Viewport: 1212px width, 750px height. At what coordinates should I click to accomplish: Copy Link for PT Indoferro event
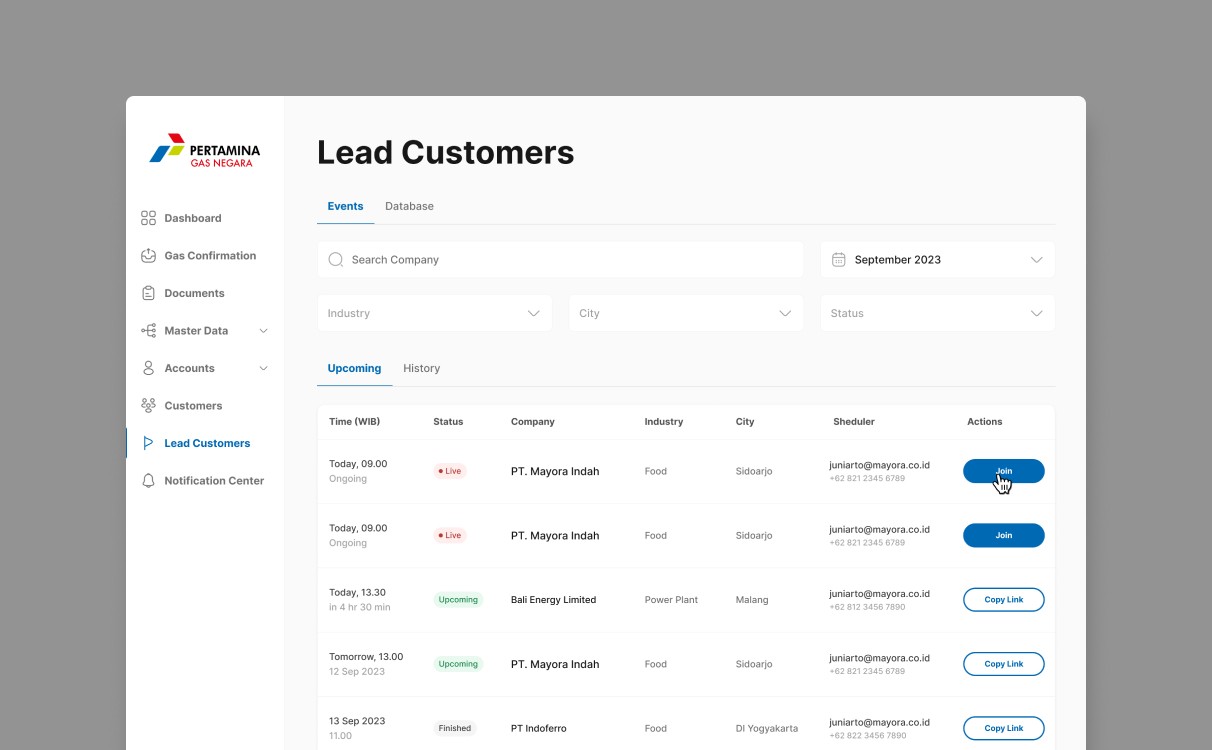click(x=1004, y=728)
